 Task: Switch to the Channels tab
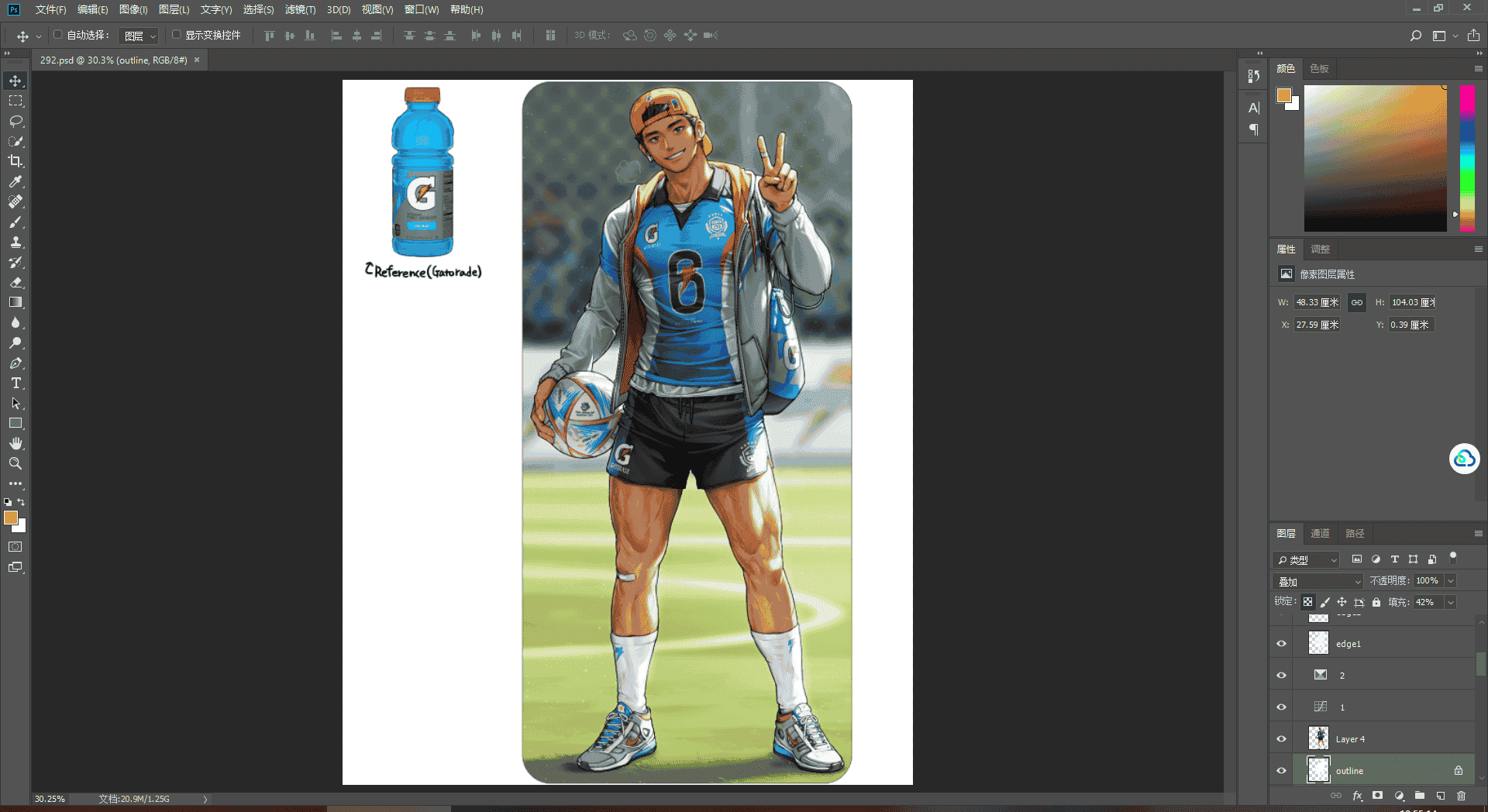tap(1320, 534)
